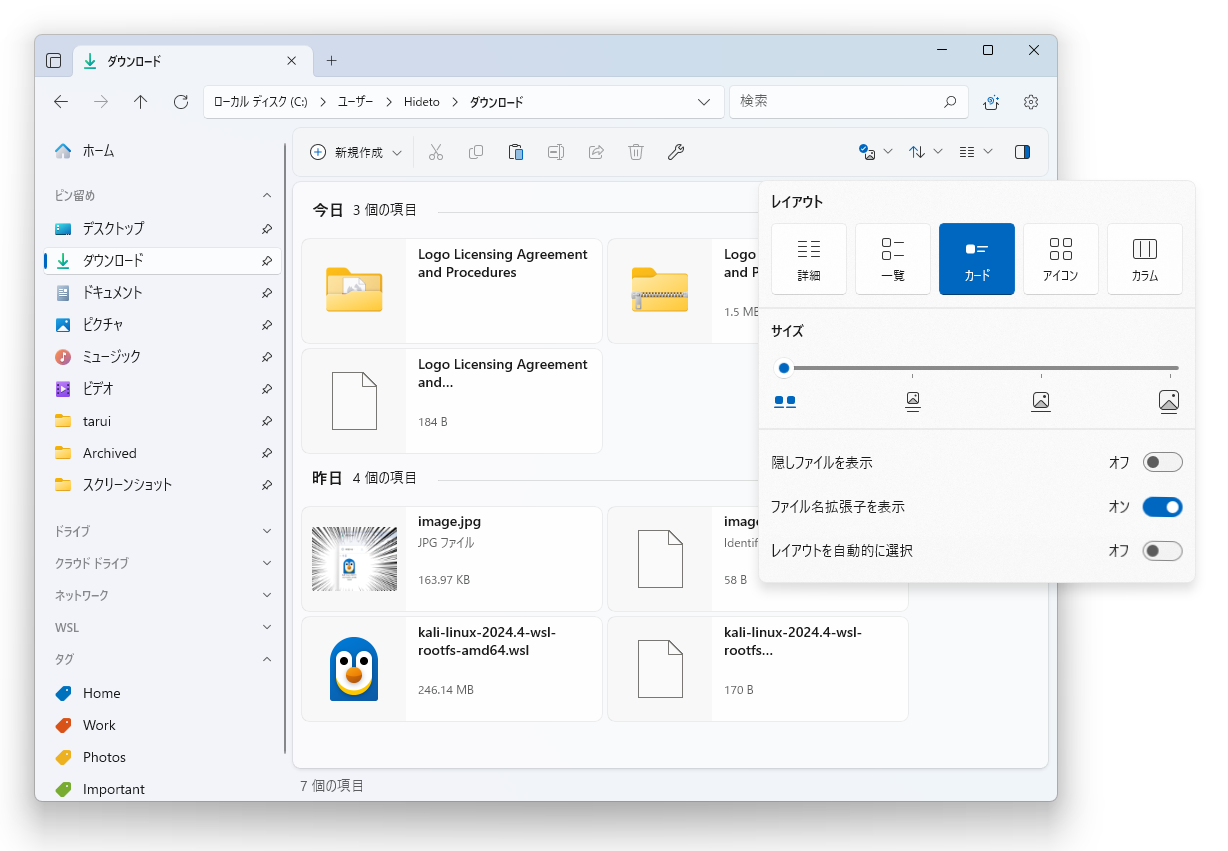This screenshot has height=851, width=1228.
Task: Open ユーザー from the breadcrumb path
Action: [x=355, y=101]
